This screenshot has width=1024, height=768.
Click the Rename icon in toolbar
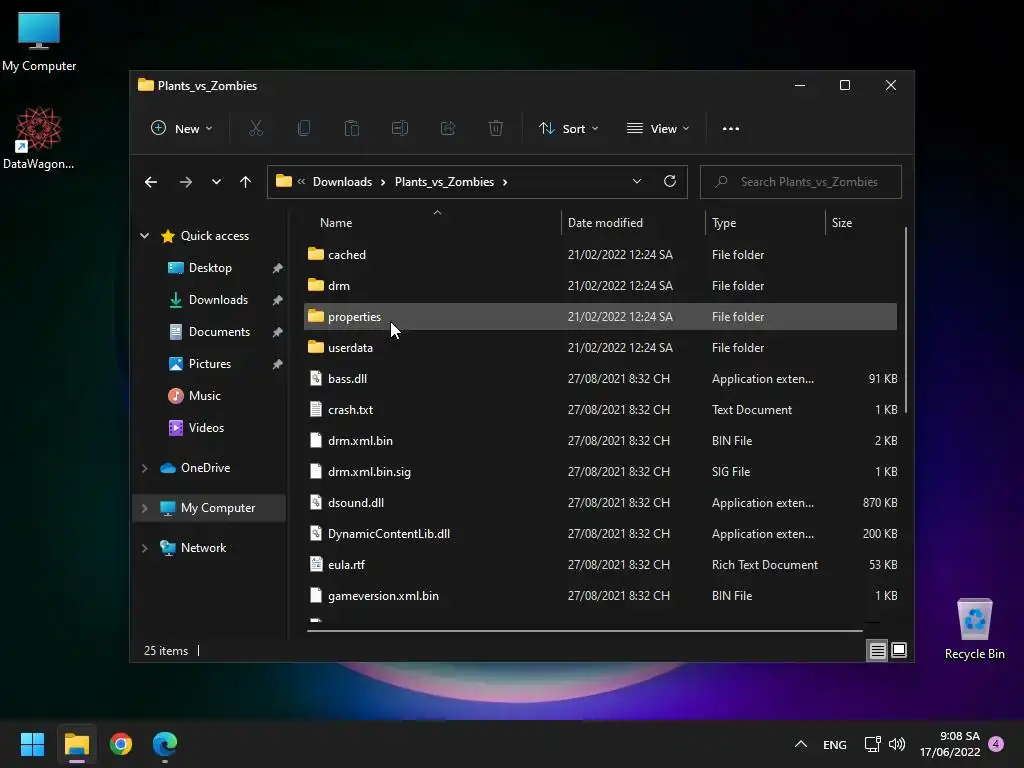pyautogui.click(x=400, y=129)
